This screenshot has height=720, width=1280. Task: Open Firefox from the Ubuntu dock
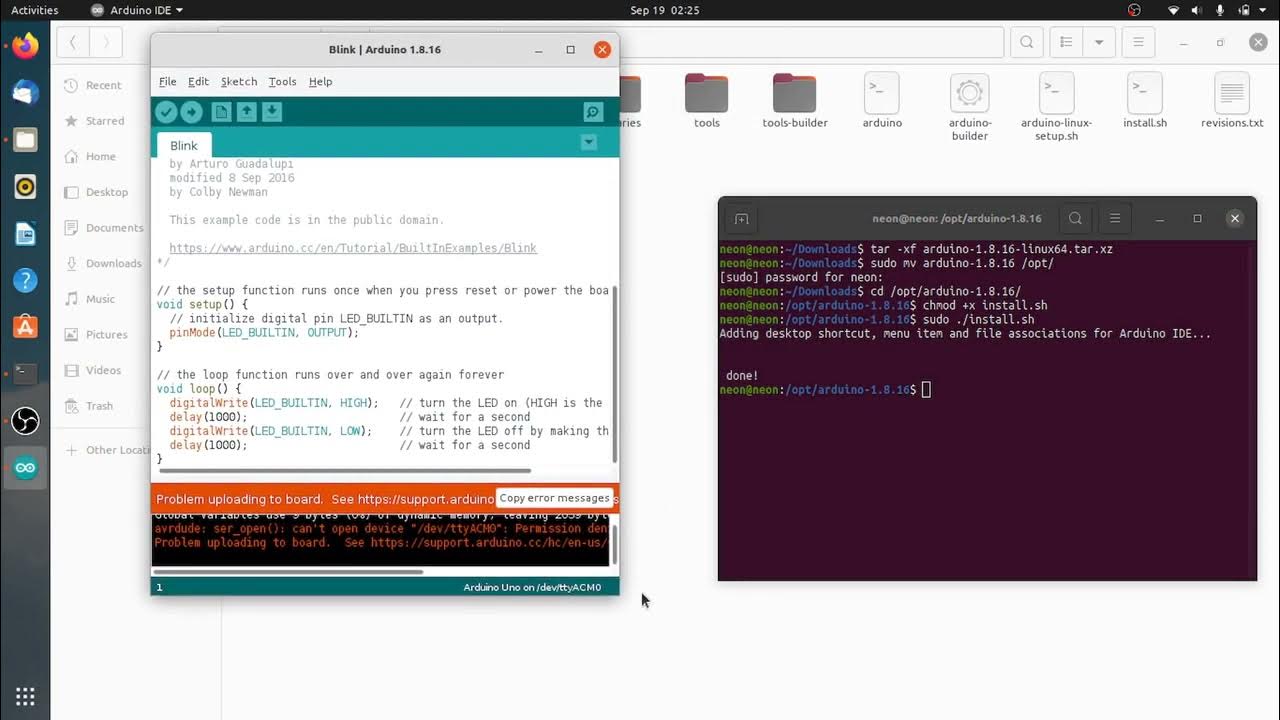pyautogui.click(x=25, y=46)
